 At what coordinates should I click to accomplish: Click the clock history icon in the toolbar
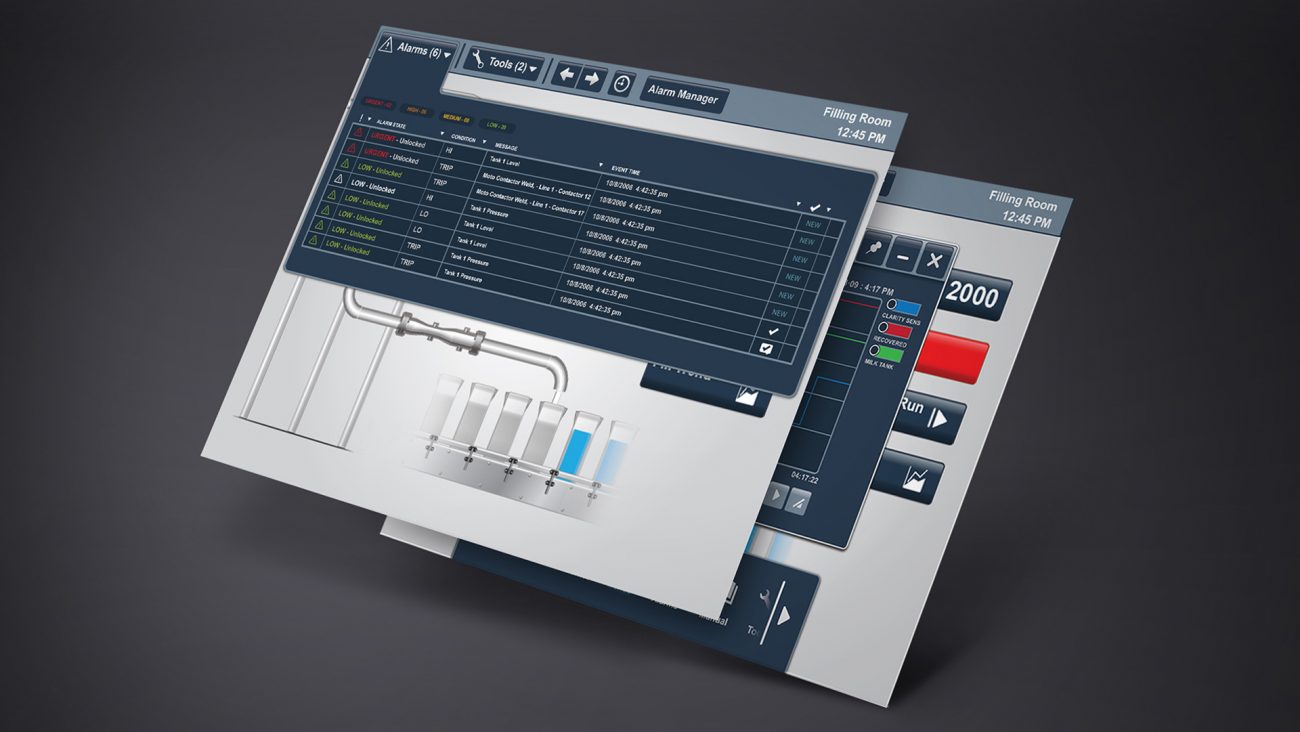click(x=621, y=83)
